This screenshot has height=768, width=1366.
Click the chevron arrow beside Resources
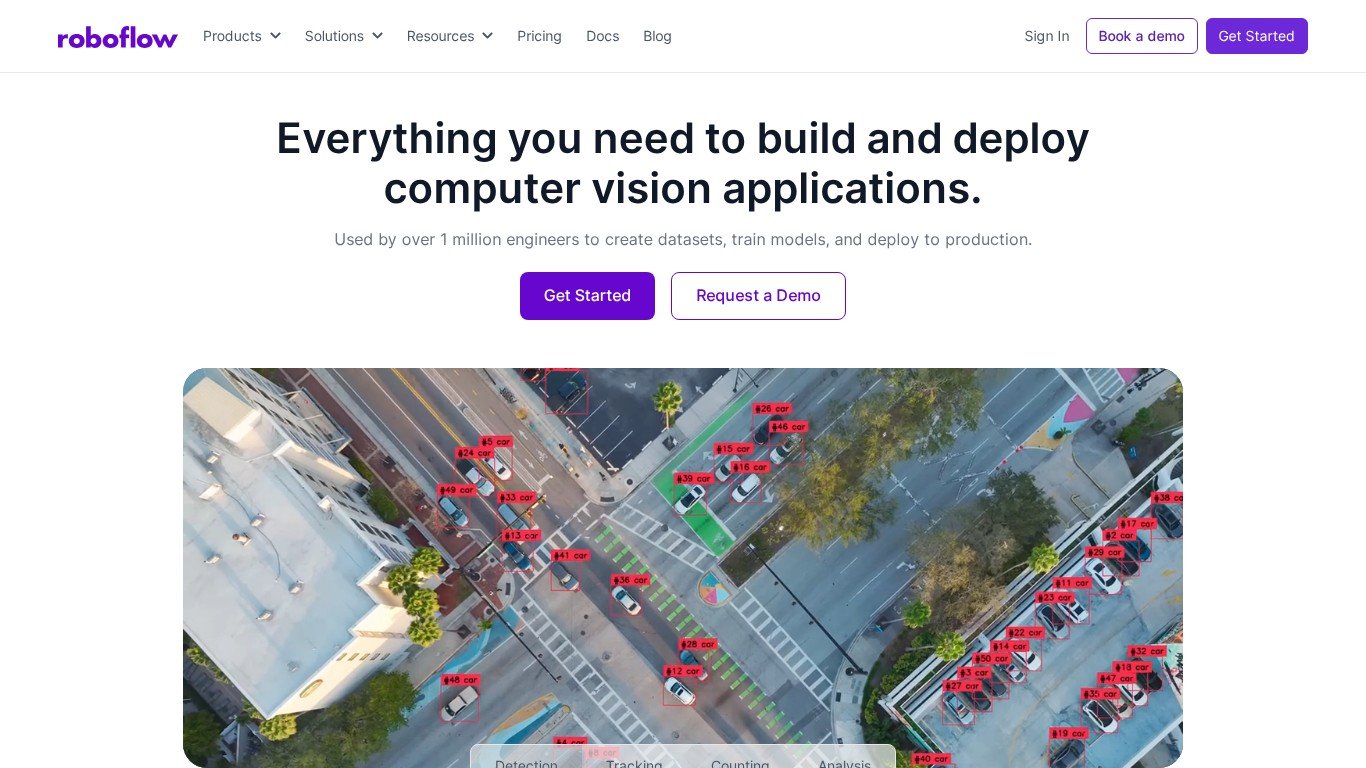click(488, 36)
